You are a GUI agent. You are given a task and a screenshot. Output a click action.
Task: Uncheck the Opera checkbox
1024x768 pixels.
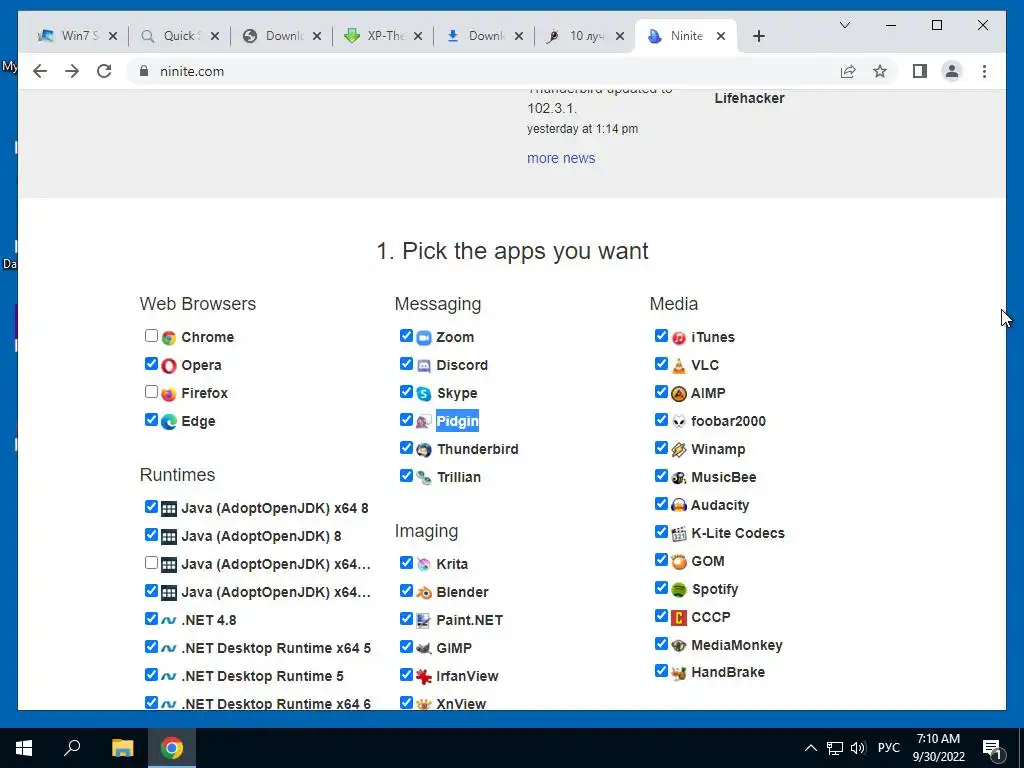(x=151, y=364)
